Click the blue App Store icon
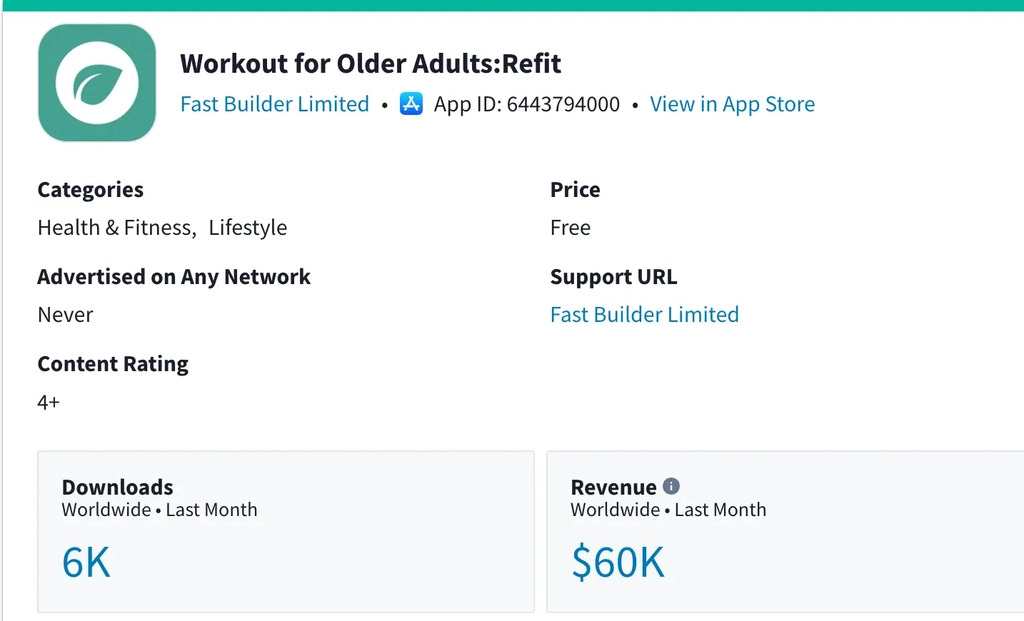1024x621 pixels. 411,104
